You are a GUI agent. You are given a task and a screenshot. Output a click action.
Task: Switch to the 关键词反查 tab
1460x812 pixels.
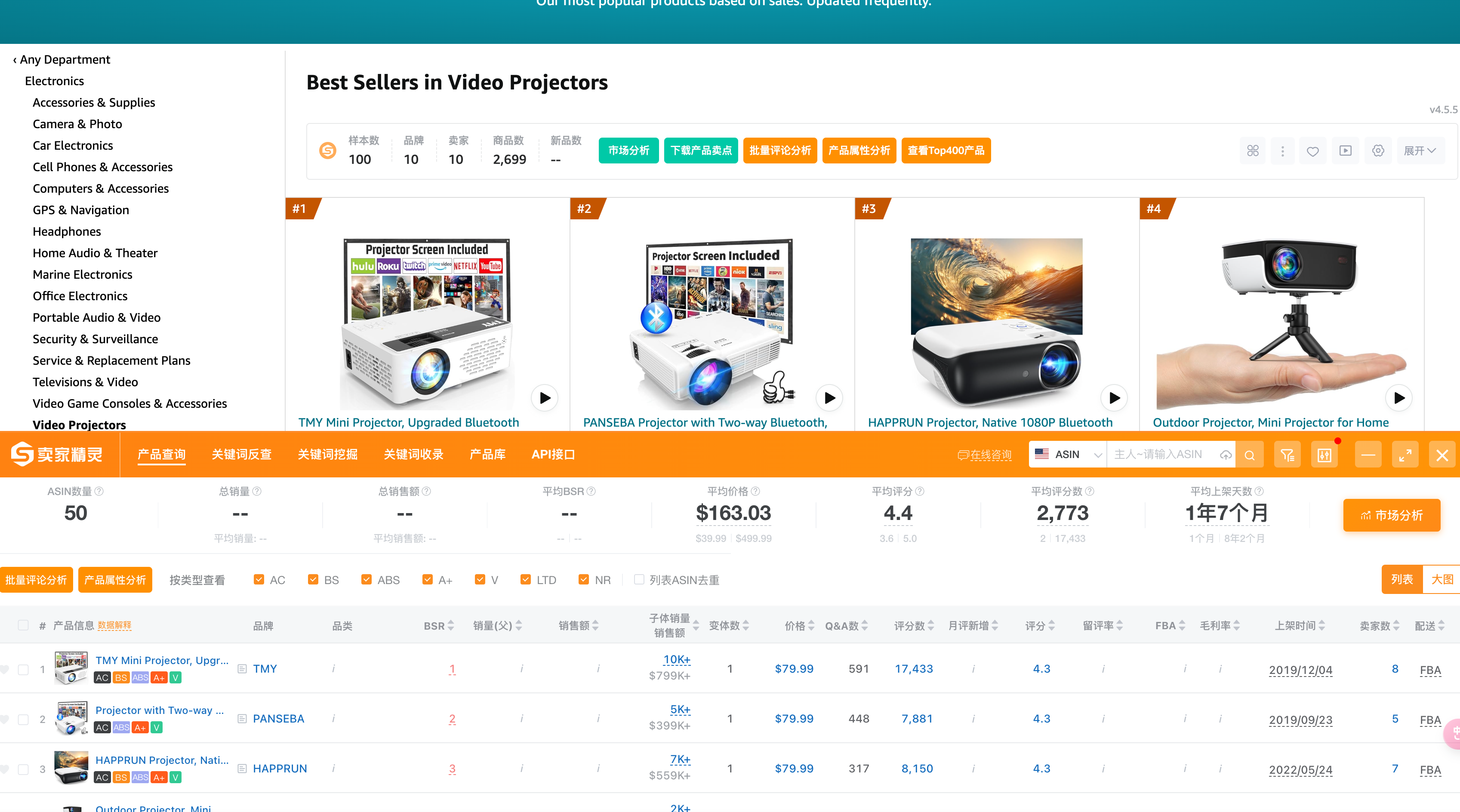click(x=241, y=455)
